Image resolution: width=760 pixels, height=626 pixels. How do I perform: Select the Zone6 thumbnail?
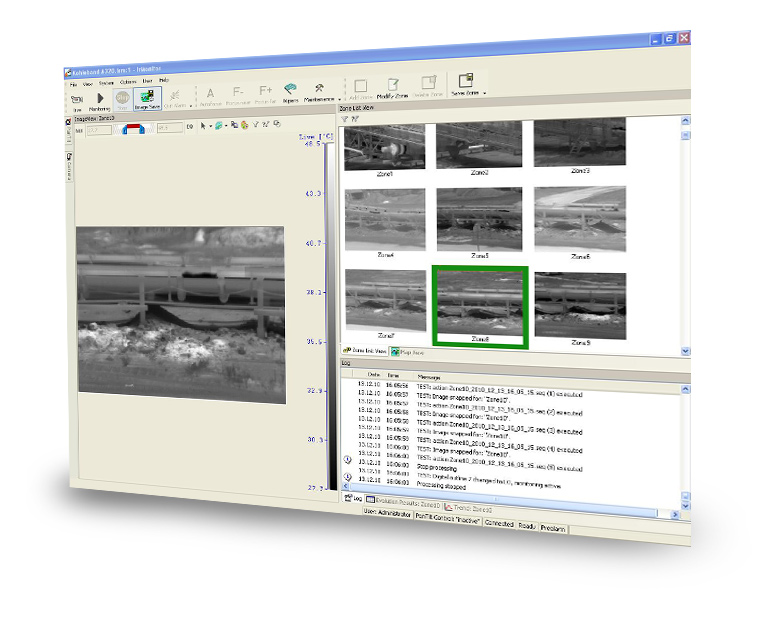click(x=580, y=219)
